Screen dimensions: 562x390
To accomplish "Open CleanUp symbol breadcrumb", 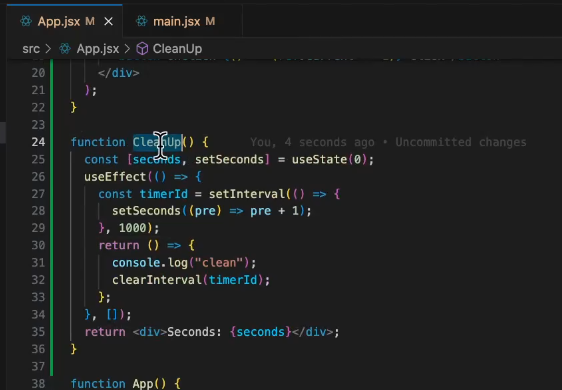I will (x=177, y=49).
